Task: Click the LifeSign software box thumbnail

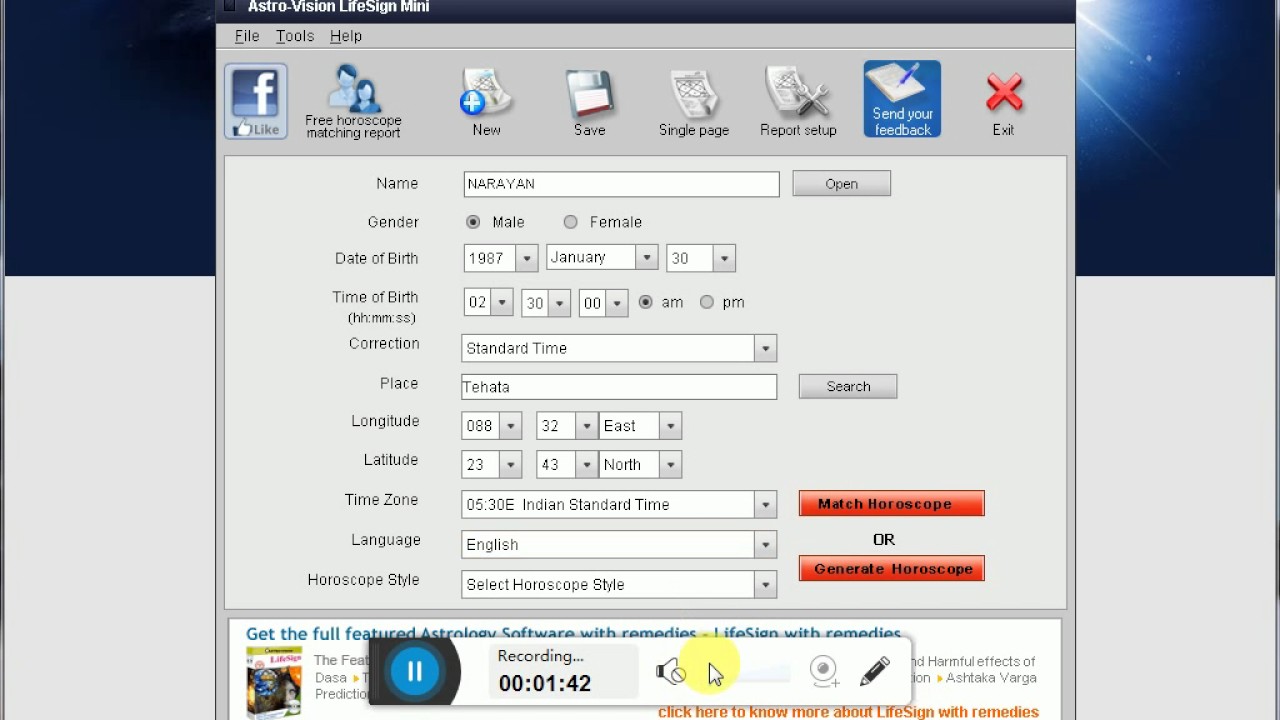Action: [274, 682]
